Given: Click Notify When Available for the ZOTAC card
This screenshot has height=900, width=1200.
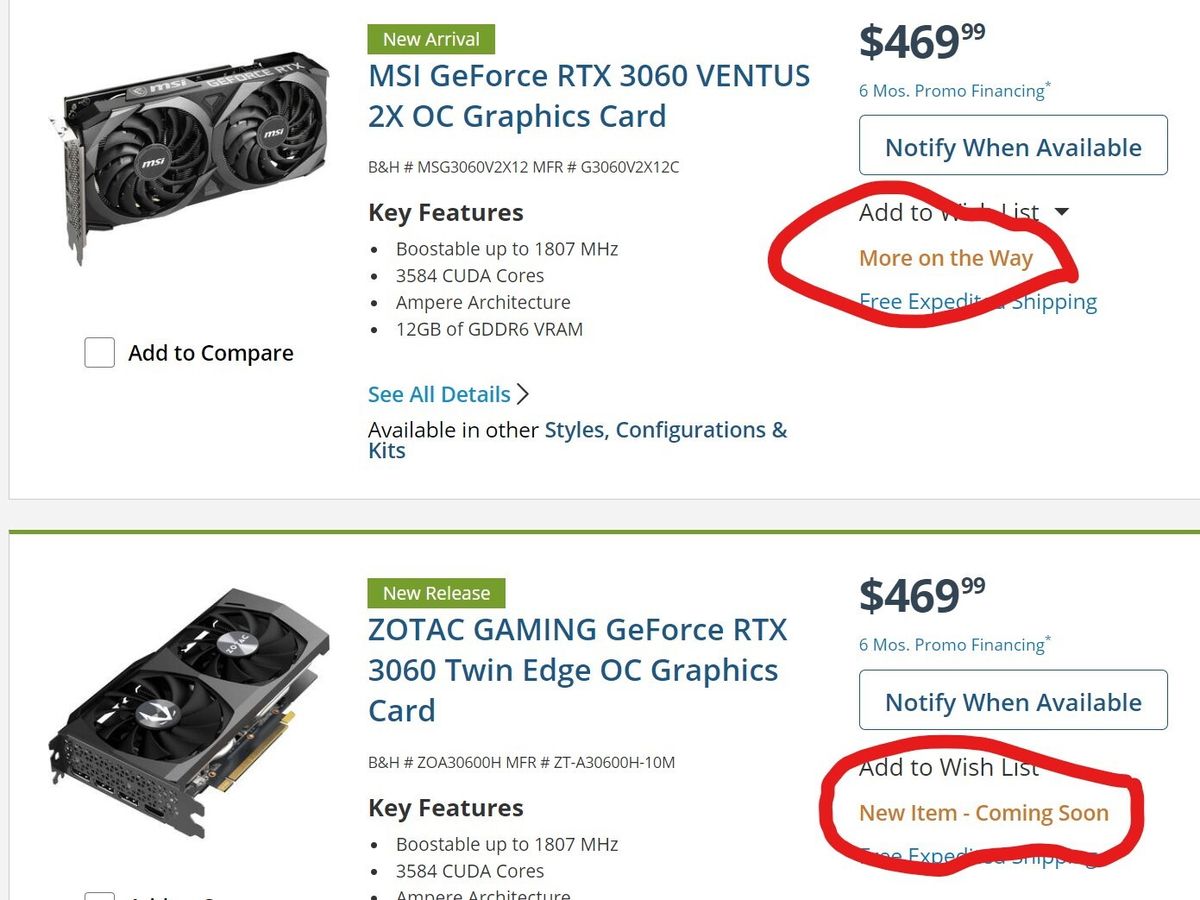Looking at the screenshot, I should [x=1013, y=701].
